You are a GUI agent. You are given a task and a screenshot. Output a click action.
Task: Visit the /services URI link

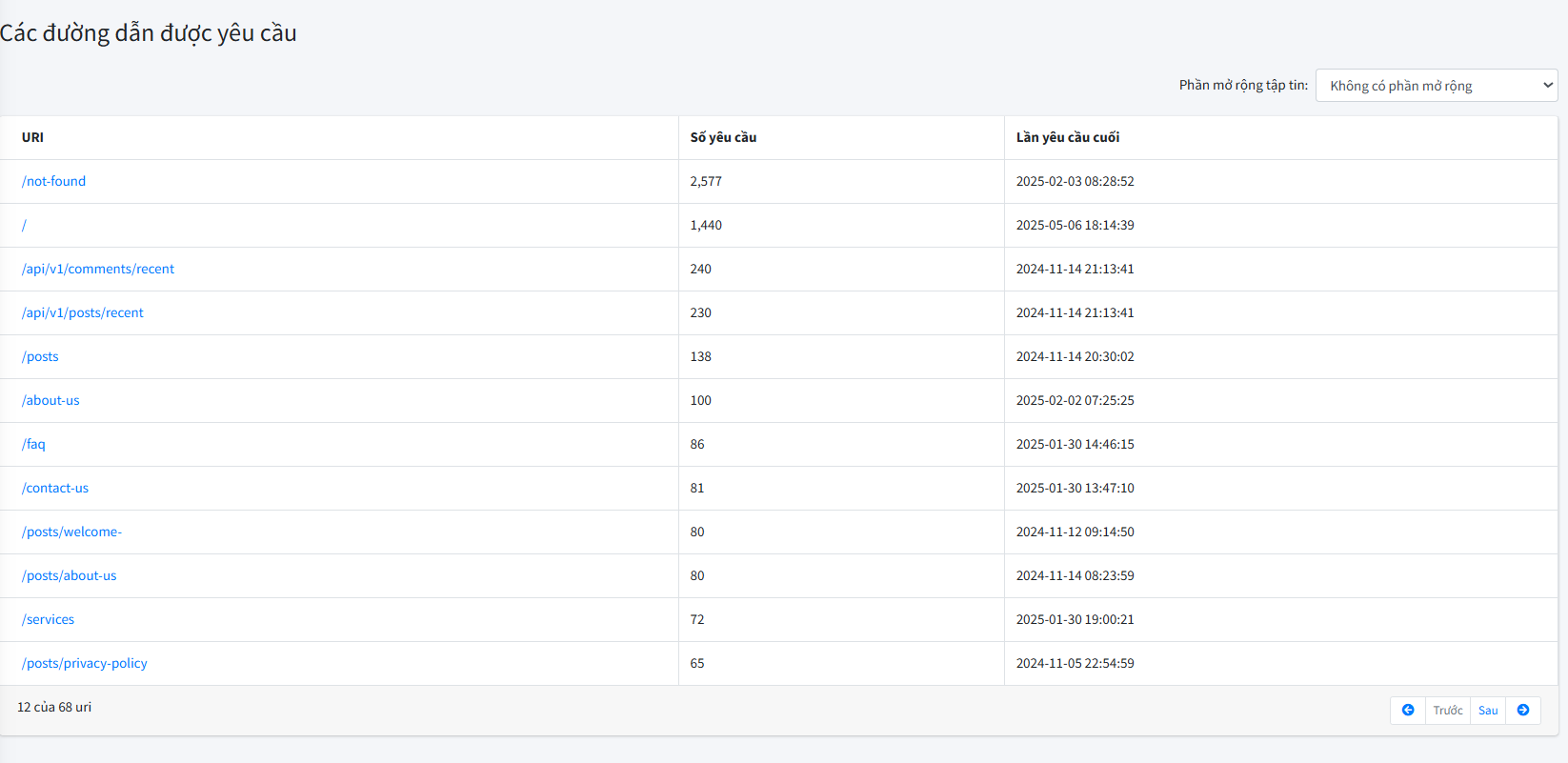click(x=48, y=619)
